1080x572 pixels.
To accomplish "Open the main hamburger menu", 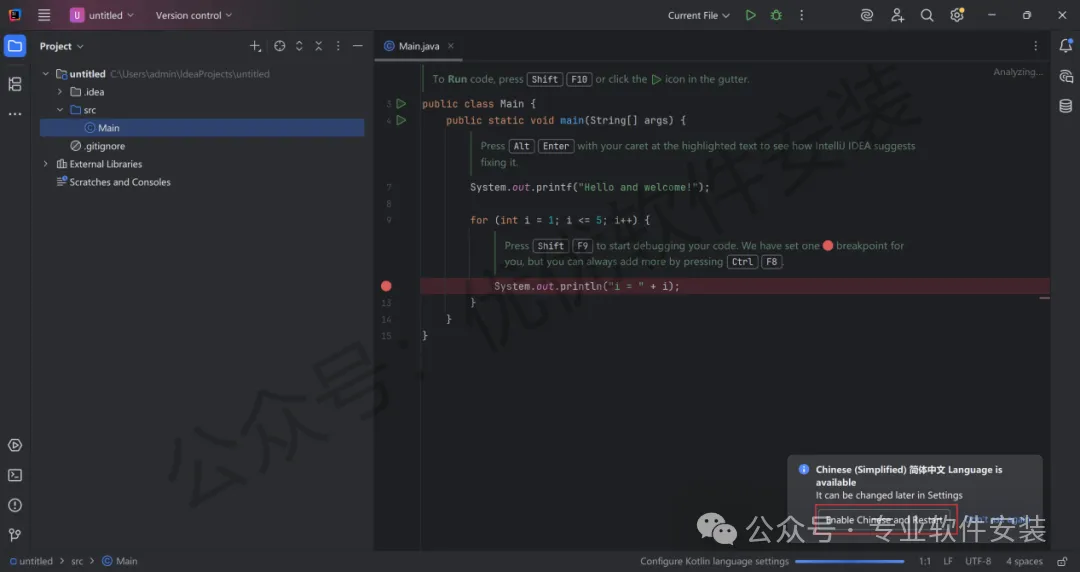I will click(x=44, y=14).
